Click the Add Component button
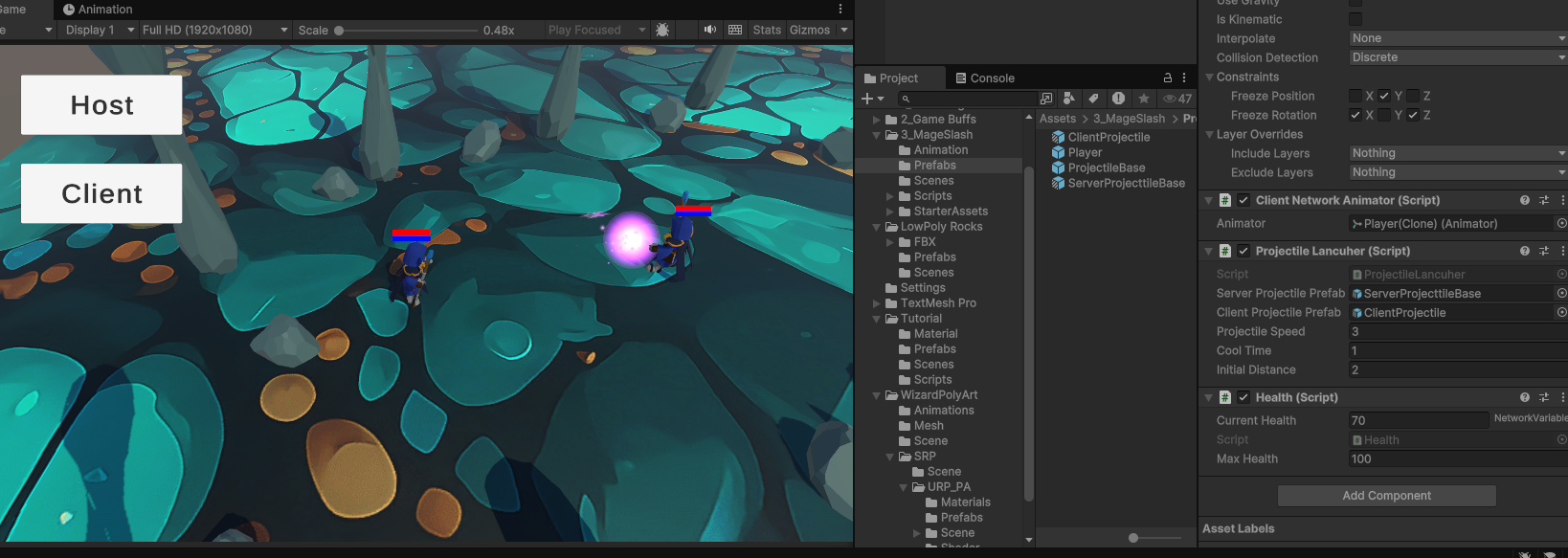The width and height of the screenshot is (1568, 558). click(1386, 496)
